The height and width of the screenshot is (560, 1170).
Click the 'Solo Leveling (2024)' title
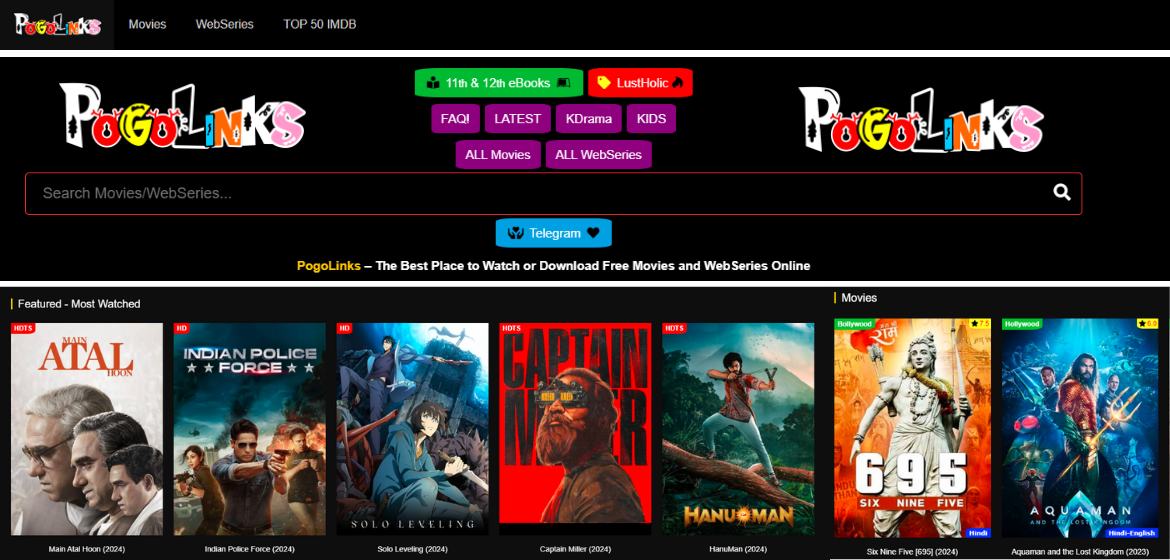pos(412,549)
